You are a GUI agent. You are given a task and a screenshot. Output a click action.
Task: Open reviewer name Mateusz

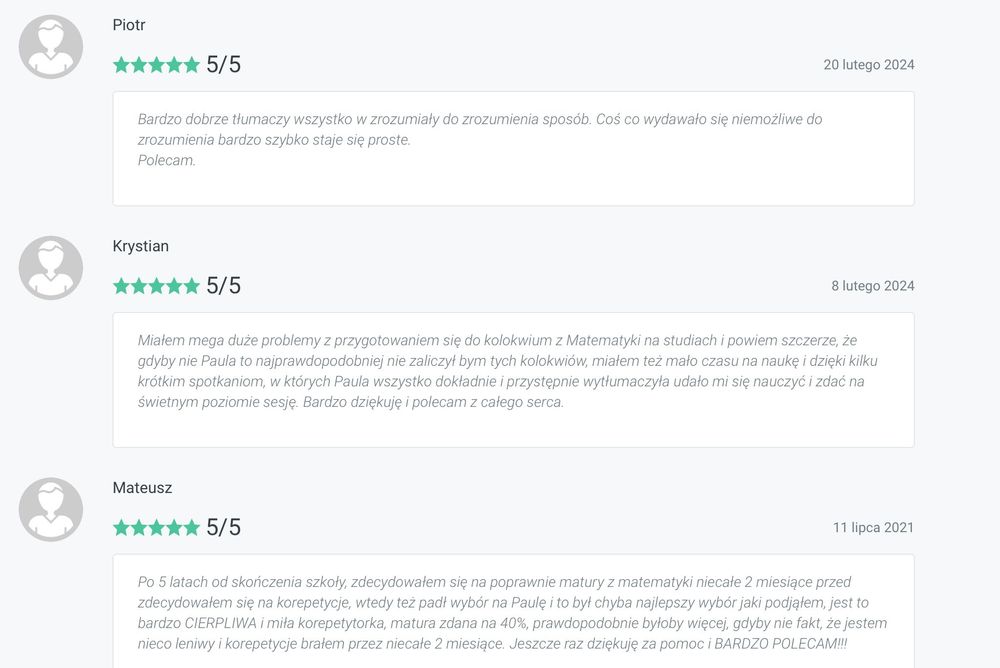click(x=142, y=488)
